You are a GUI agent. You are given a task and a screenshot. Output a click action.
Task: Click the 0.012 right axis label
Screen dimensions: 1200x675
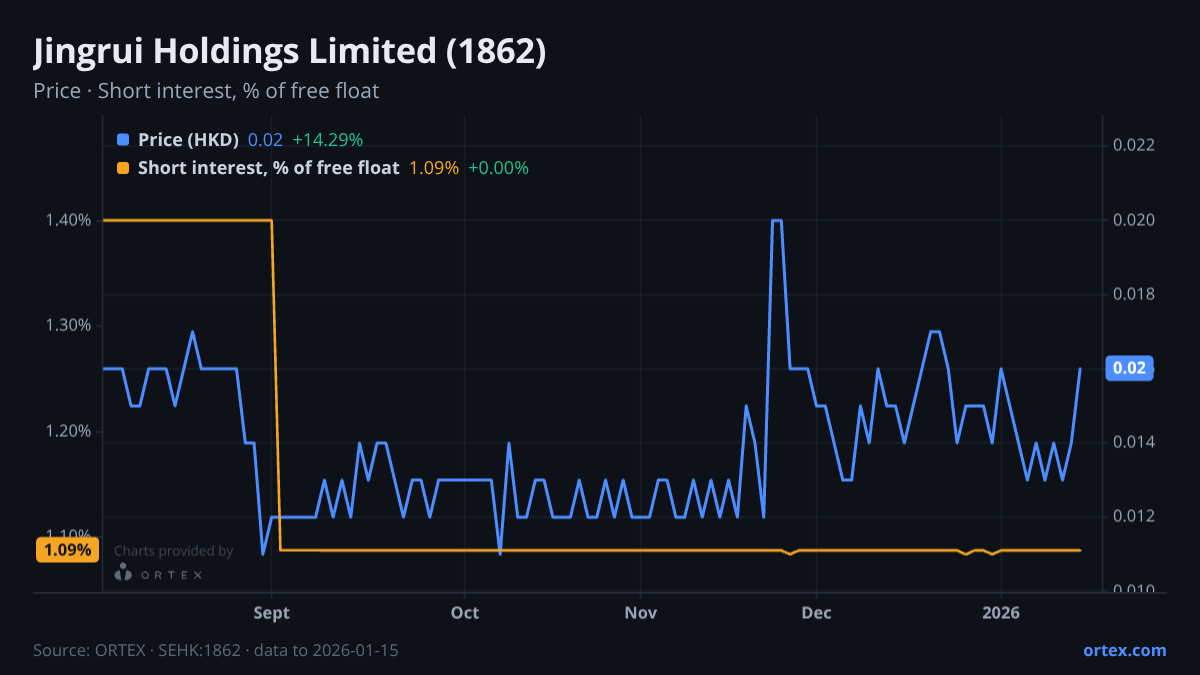tap(1134, 516)
